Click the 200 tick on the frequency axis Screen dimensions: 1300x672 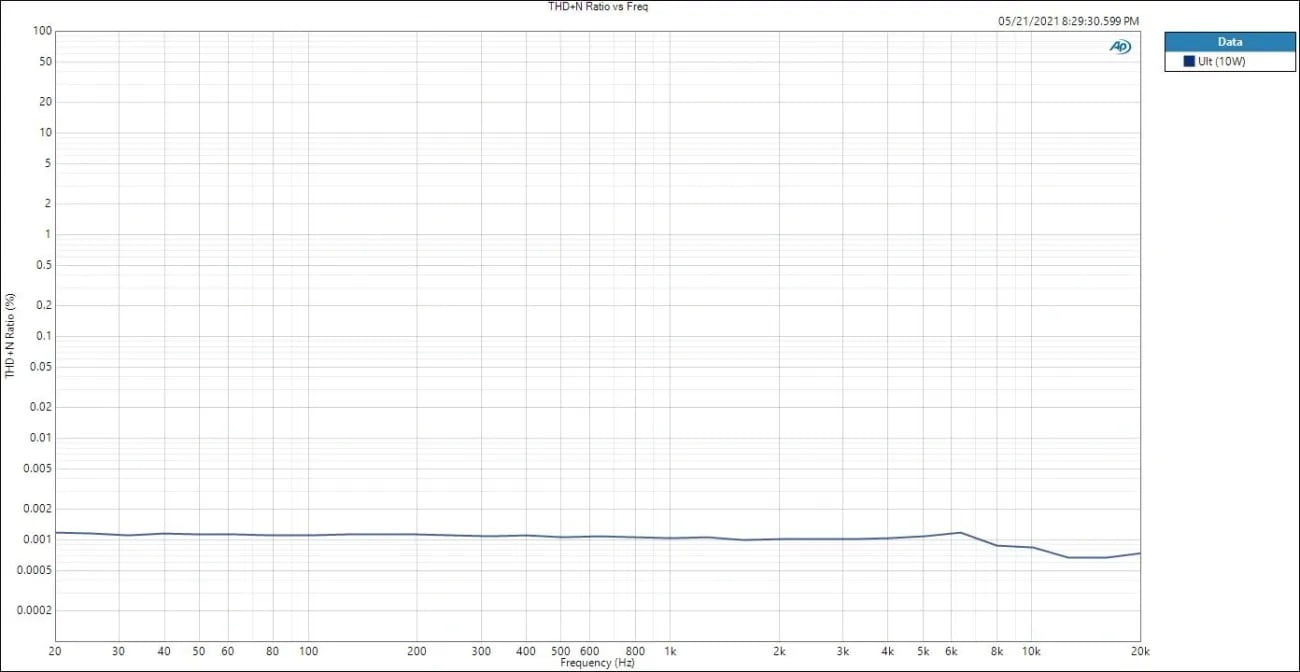click(x=417, y=651)
